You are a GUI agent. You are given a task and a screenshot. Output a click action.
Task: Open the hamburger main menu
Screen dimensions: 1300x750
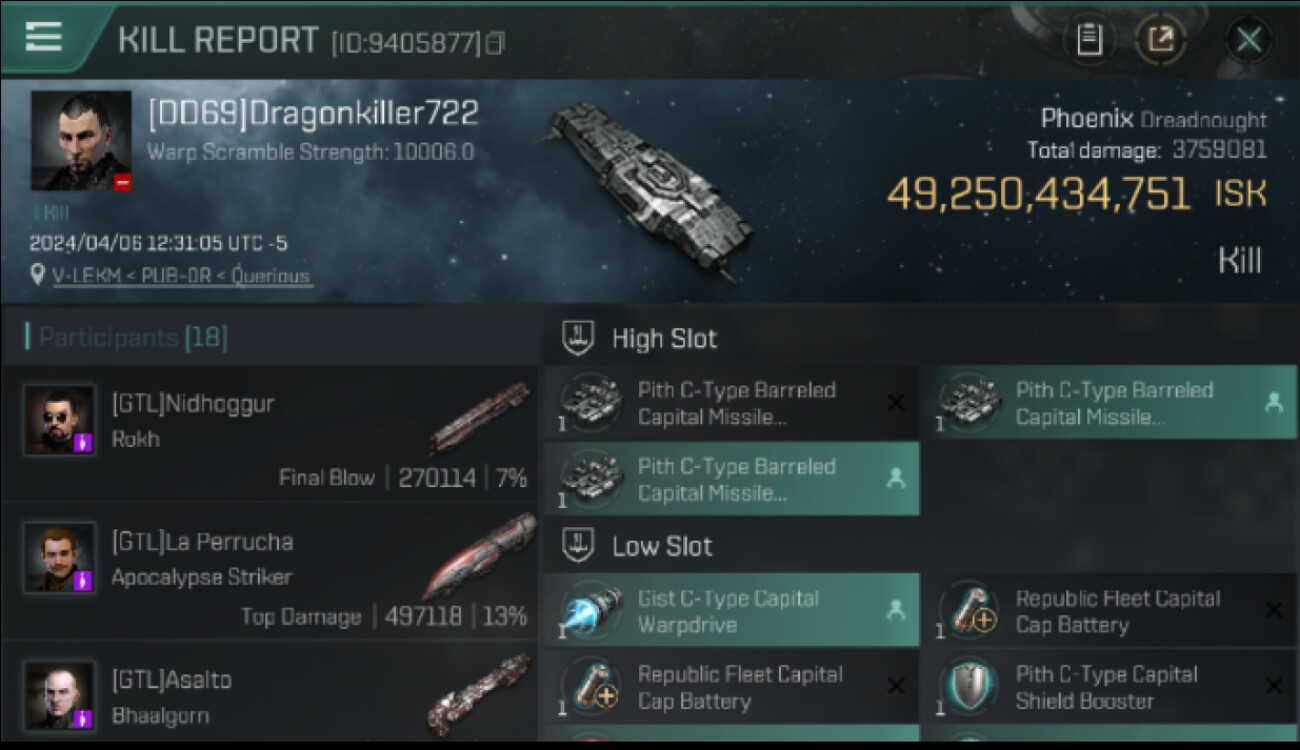43,37
